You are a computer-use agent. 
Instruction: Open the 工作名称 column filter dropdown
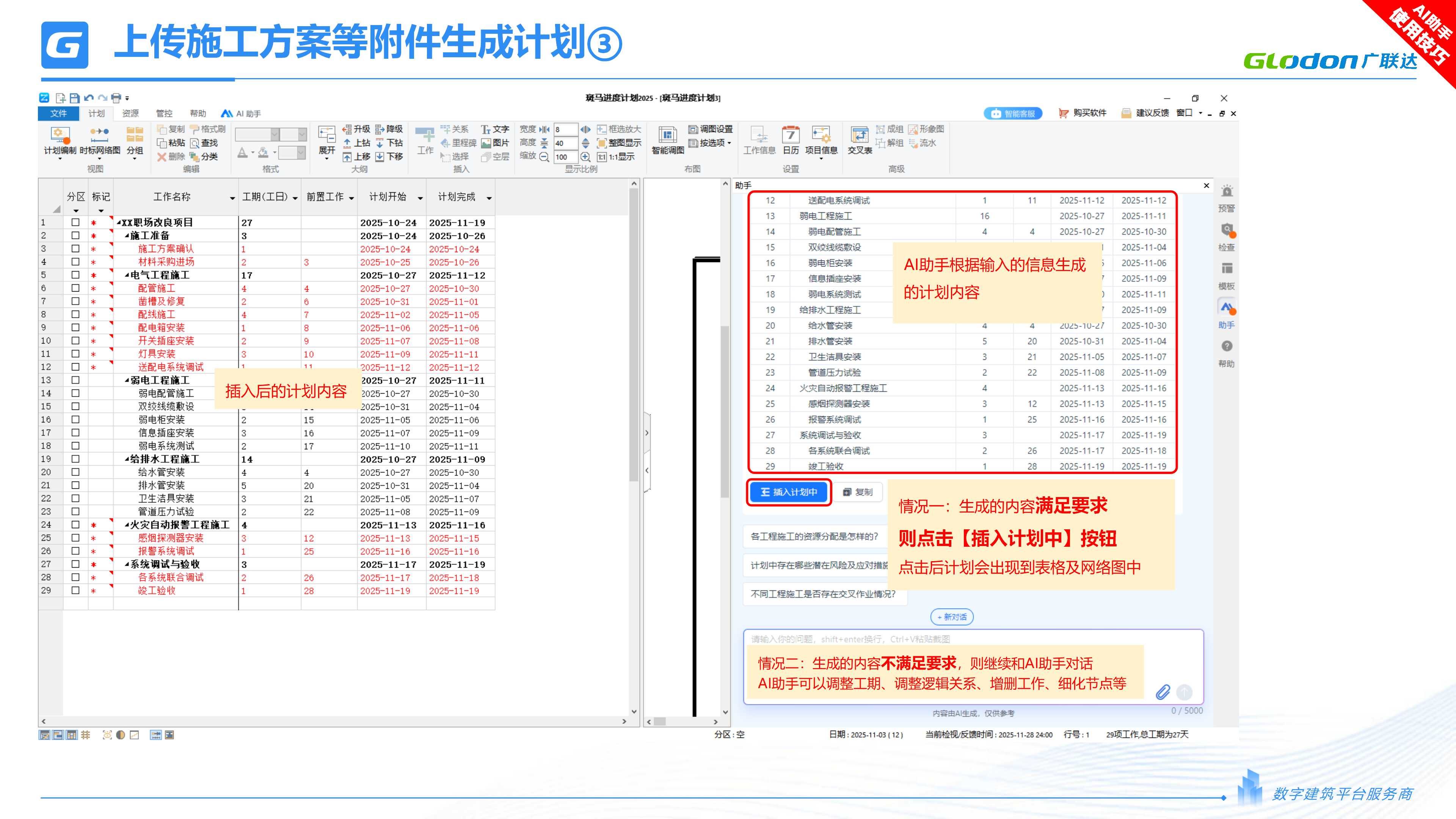pos(232,198)
